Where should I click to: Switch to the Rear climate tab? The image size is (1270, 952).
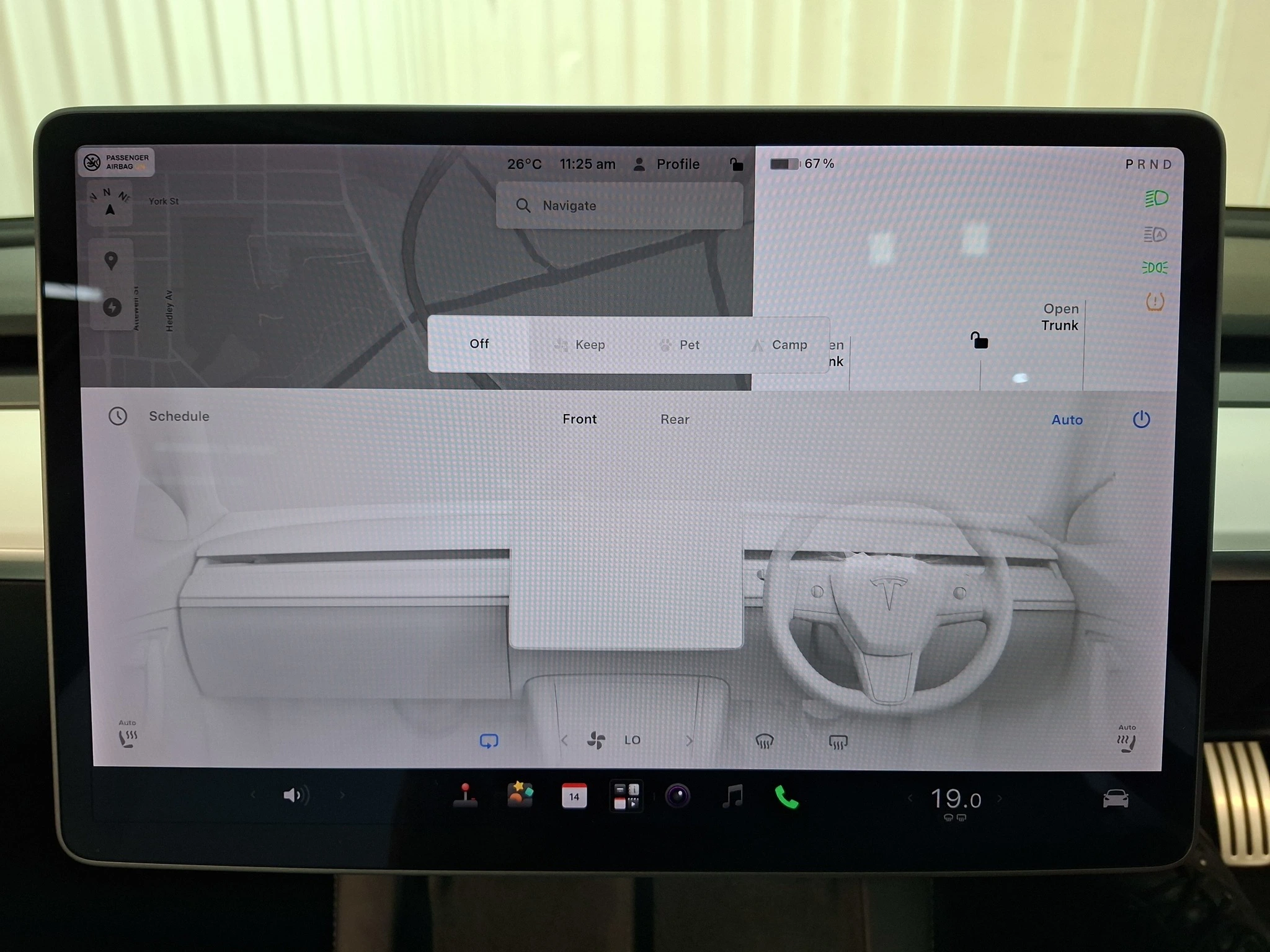pos(675,420)
